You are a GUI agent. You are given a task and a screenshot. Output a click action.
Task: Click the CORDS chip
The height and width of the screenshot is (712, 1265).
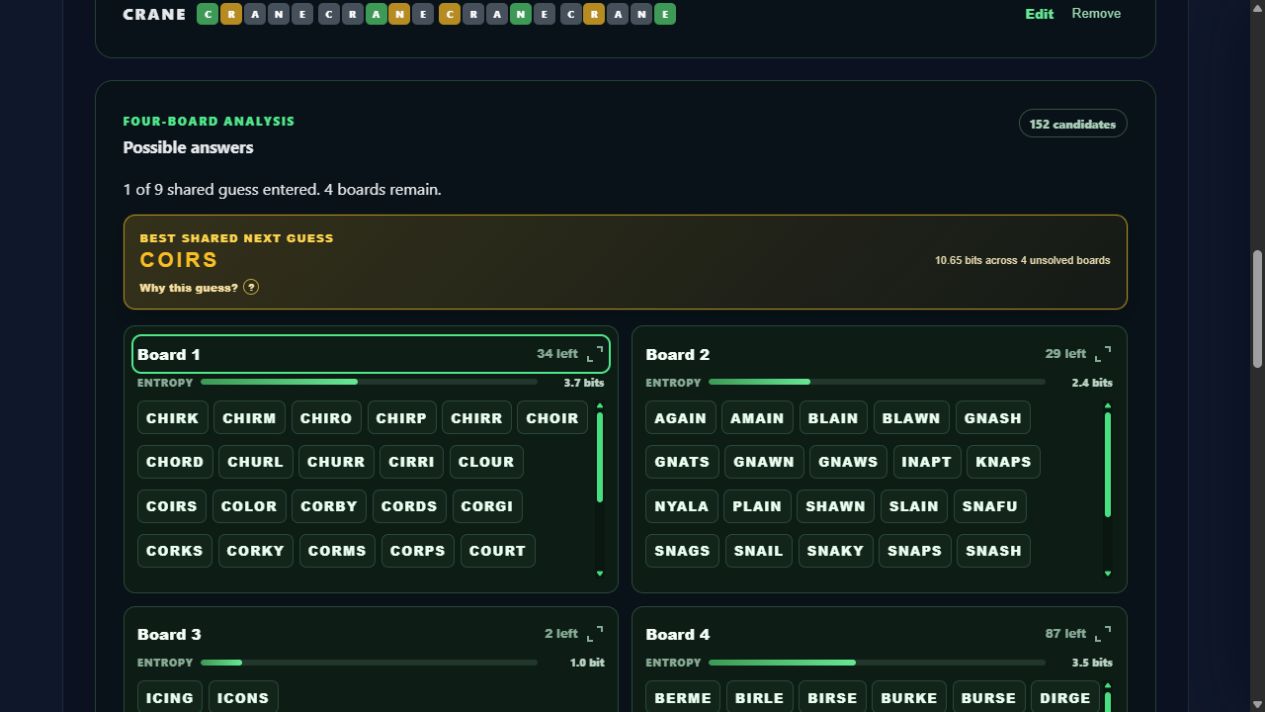click(x=409, y=506)
